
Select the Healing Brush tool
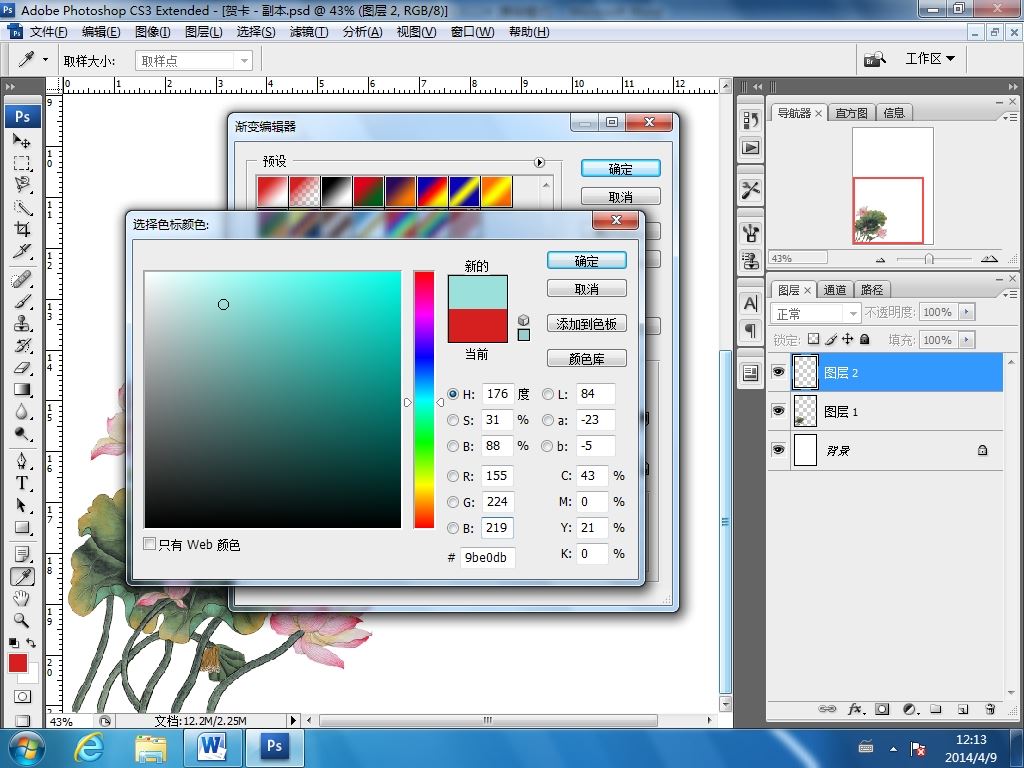(22, 280)
